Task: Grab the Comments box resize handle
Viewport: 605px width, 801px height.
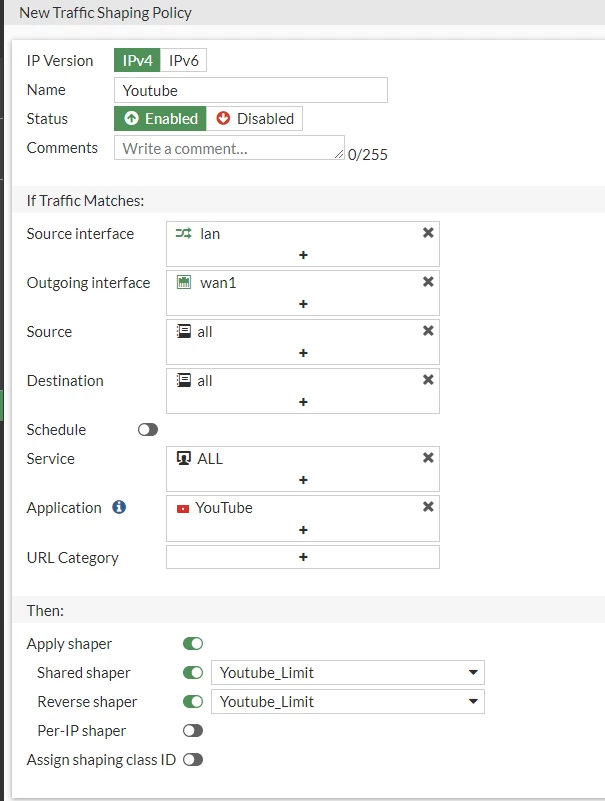Action: [339, 154]
